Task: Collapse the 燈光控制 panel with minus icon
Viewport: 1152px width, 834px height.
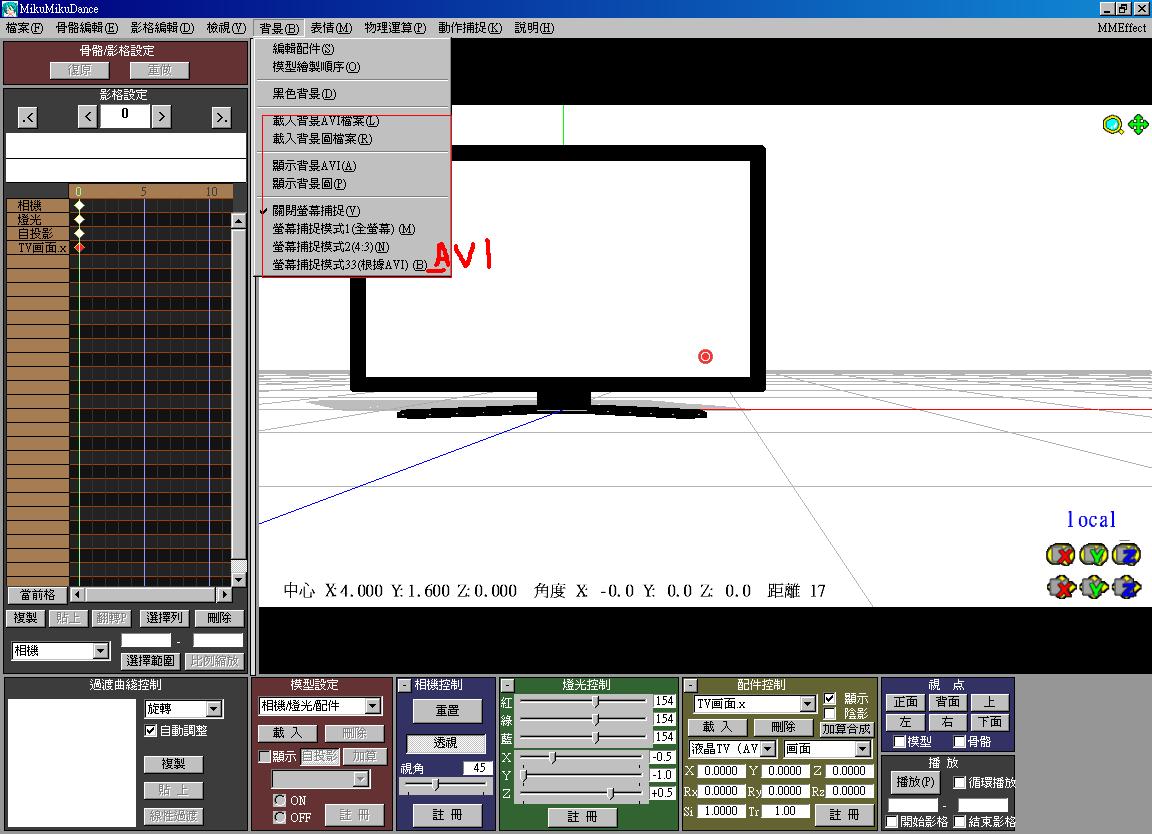Action: [507, 686]
